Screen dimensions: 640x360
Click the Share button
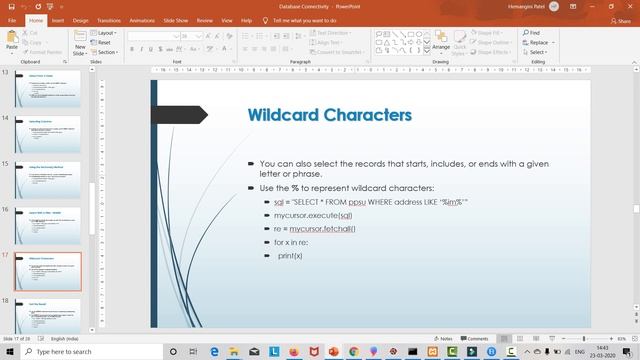(621, 21)
